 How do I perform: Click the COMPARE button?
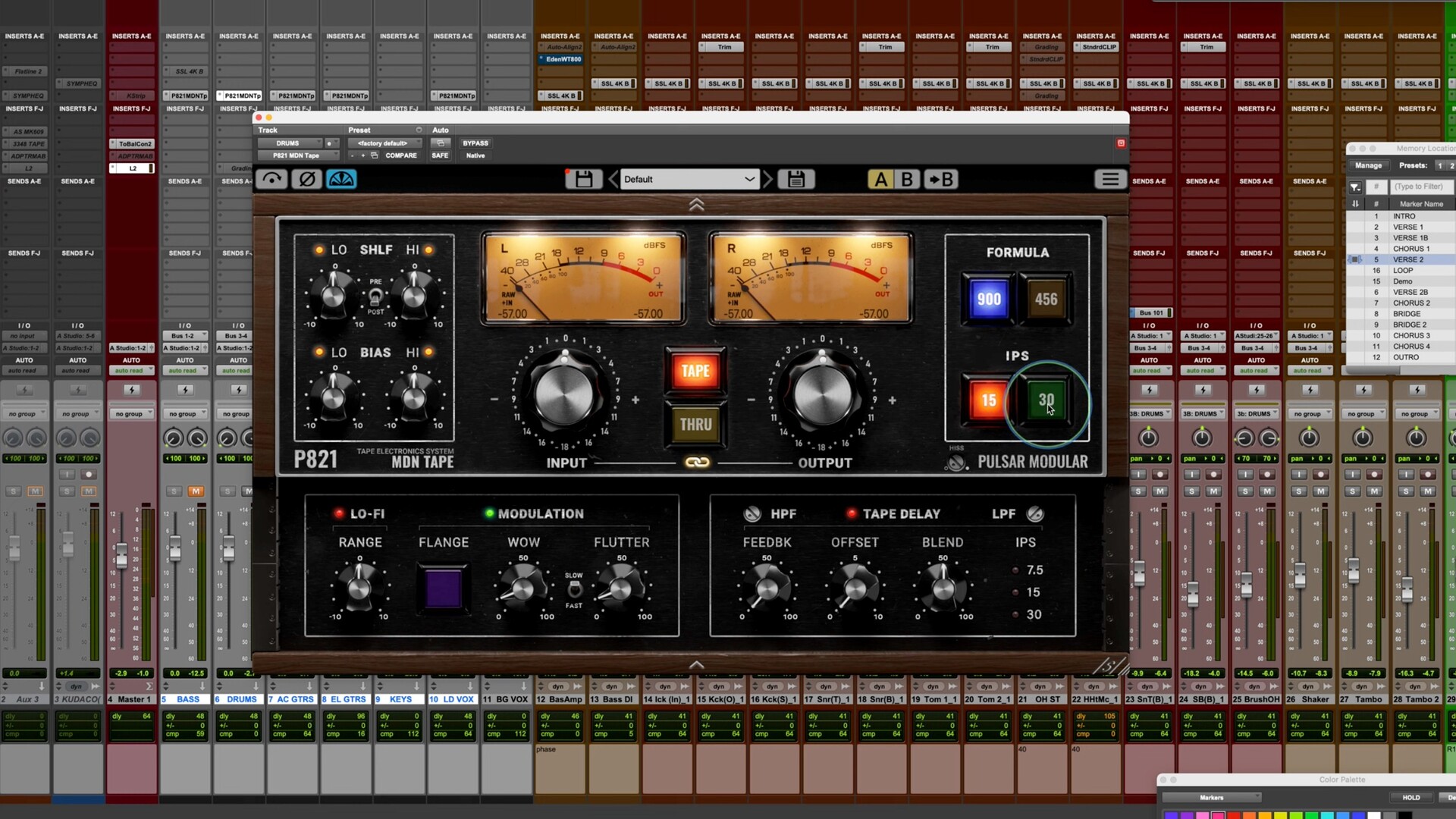pyautogui.click(x=400, y=155)
